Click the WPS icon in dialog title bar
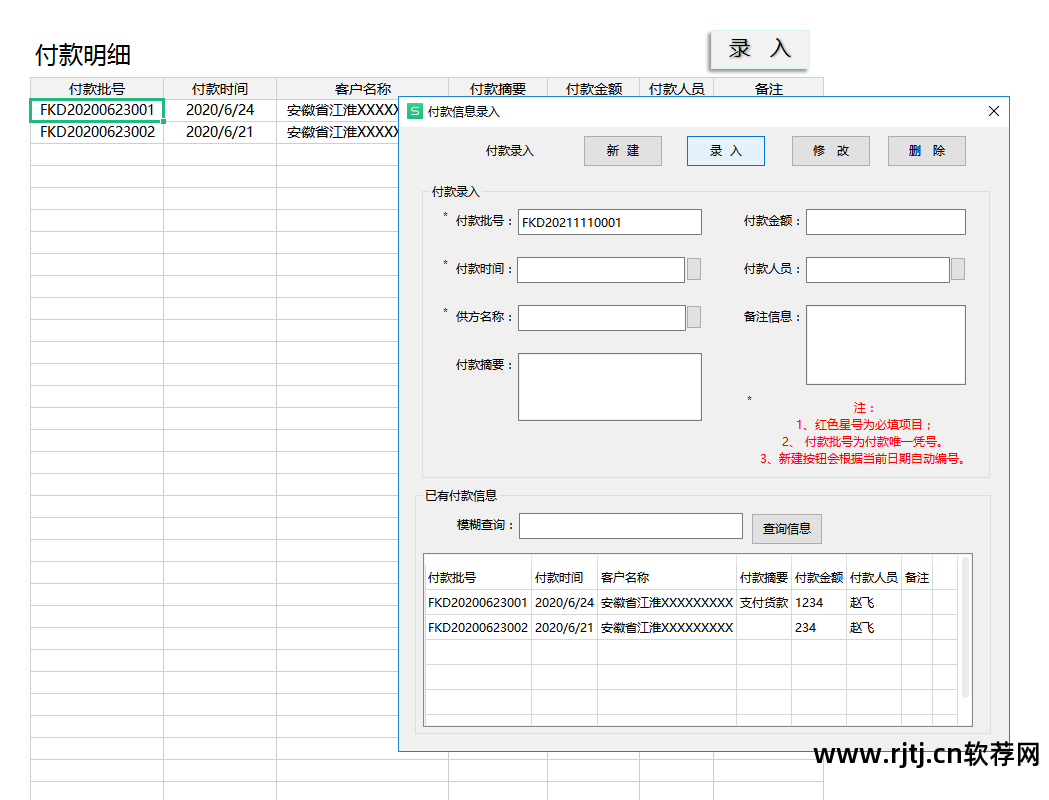Viewport: 1049px width, 800px height. pyautogui.click(x=415, y=111)
